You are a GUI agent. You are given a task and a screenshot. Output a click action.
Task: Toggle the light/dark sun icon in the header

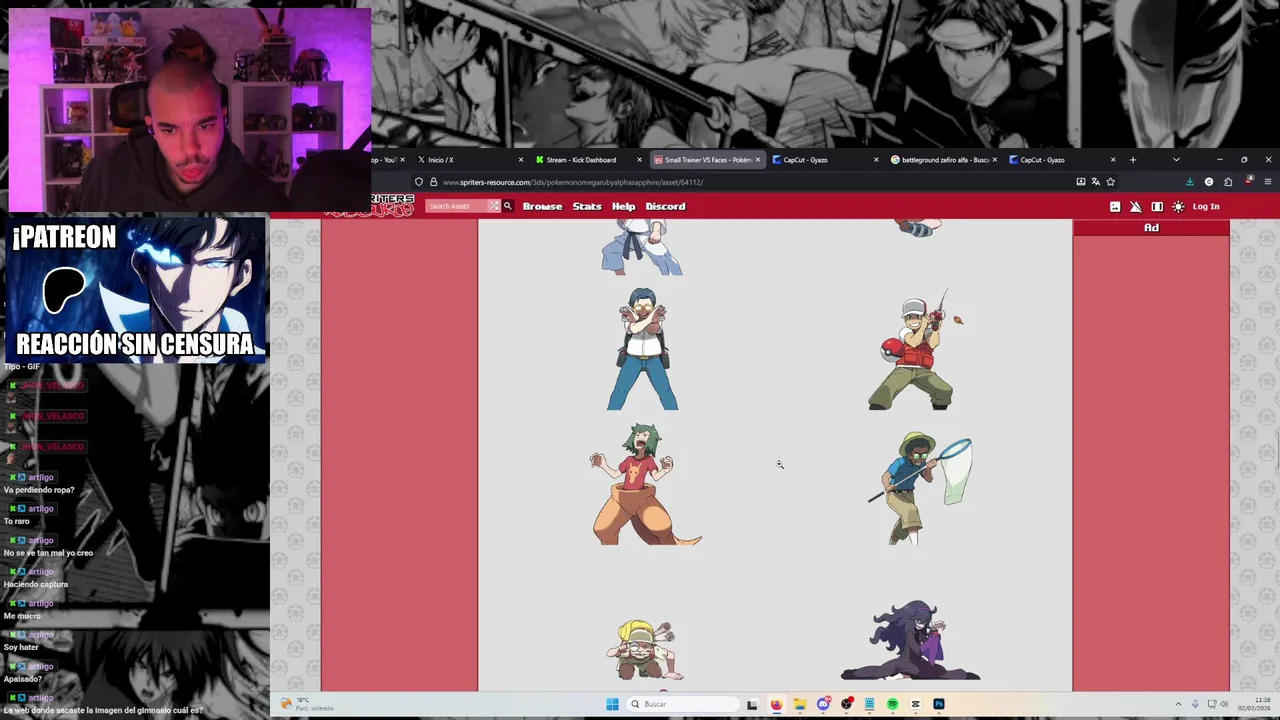pos(1178,207)
